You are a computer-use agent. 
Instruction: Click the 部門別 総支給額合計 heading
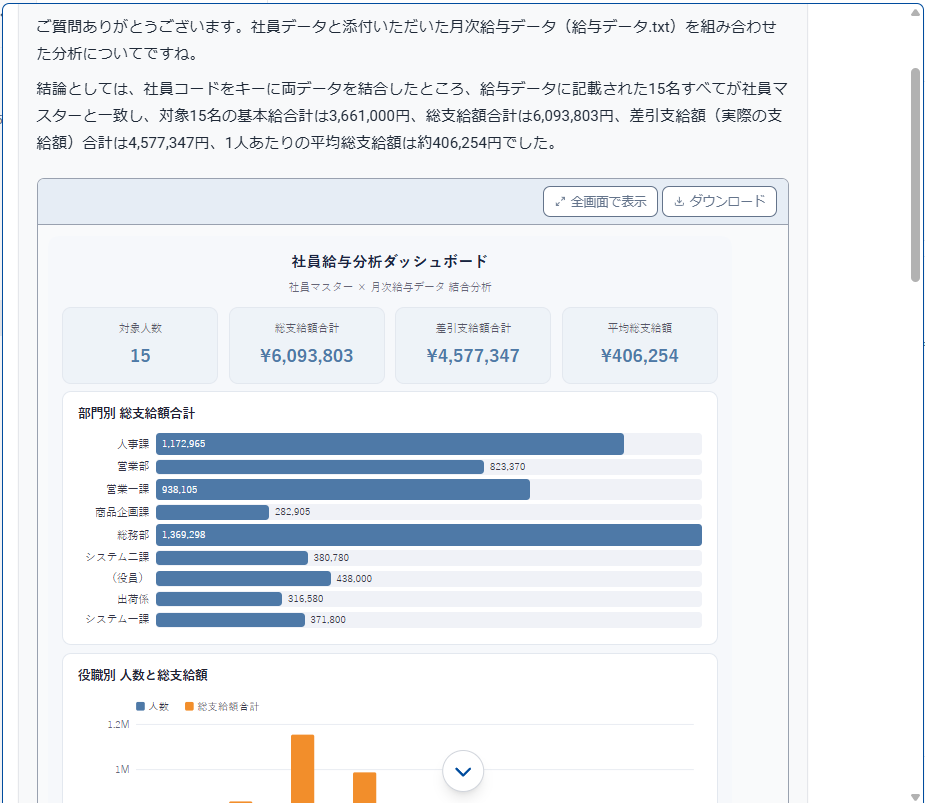pos(136,414)
